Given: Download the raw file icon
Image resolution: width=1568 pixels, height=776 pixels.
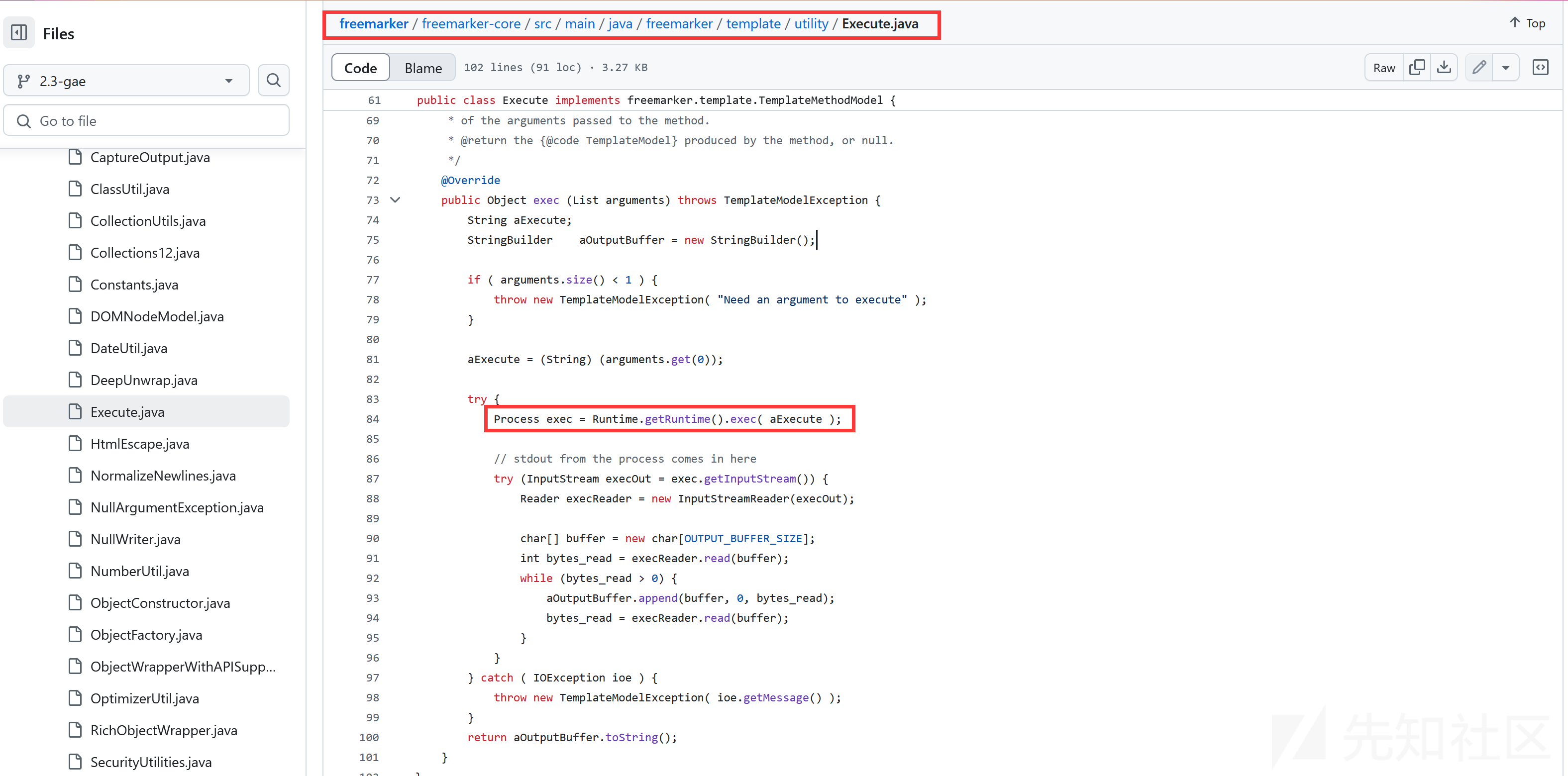Looking at the screenshot, I should coord(1444,68).
